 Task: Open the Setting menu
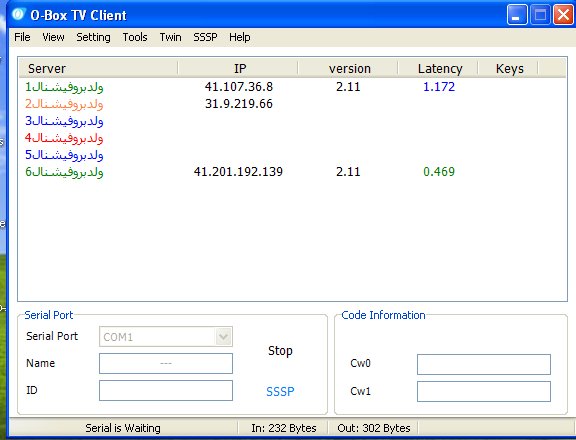[x=93, y=37]
